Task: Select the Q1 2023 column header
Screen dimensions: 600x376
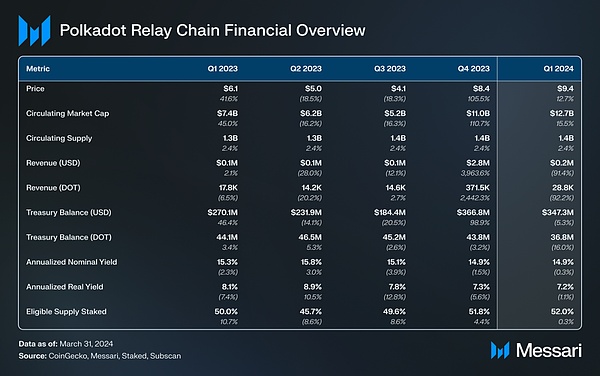Action: pyautogui.click(x=223, y=69)
